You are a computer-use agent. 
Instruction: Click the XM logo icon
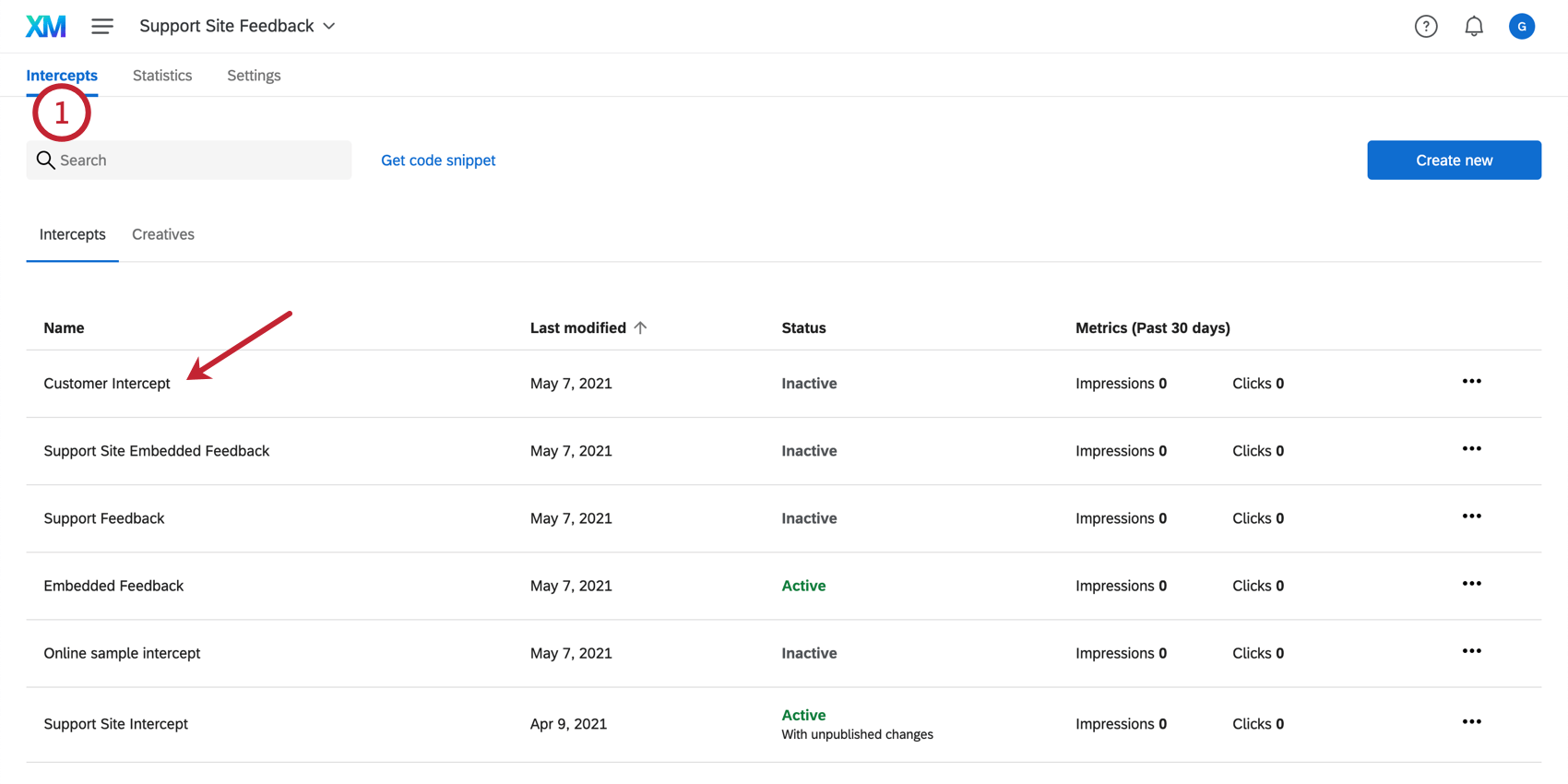click(x=45, y=27)
